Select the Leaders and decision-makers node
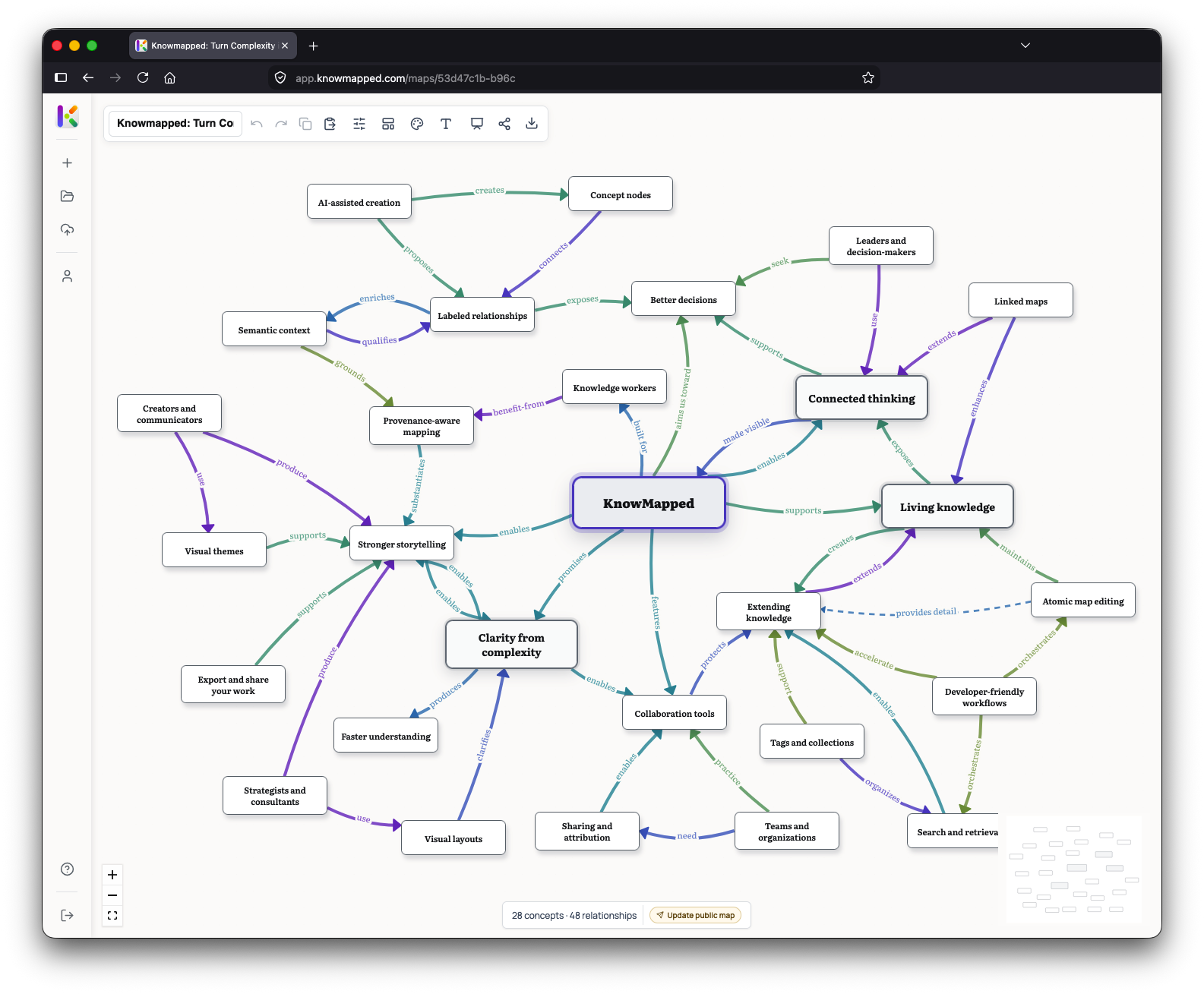 (x=881, y=246)
